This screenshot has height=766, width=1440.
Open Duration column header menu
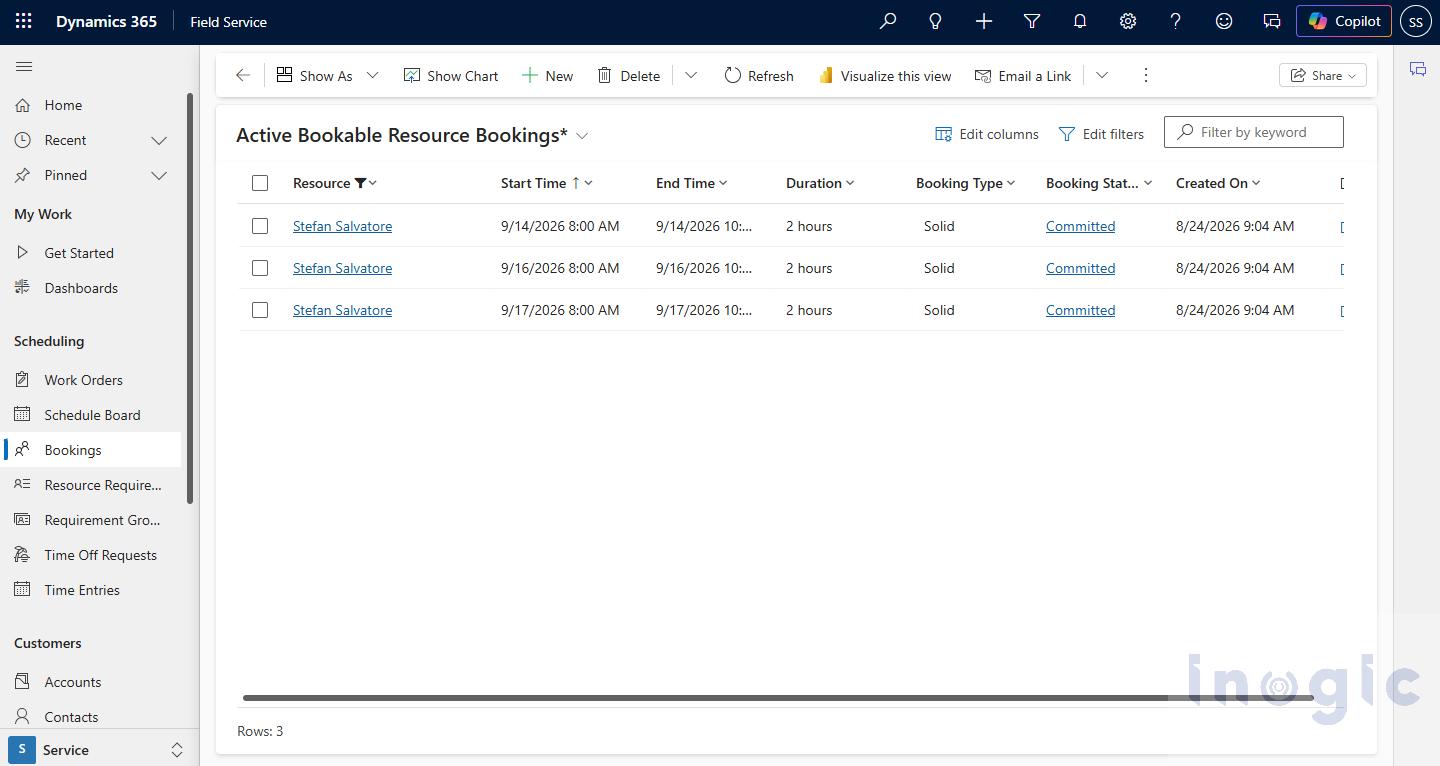pyautogui.click(x=820, y=183)
